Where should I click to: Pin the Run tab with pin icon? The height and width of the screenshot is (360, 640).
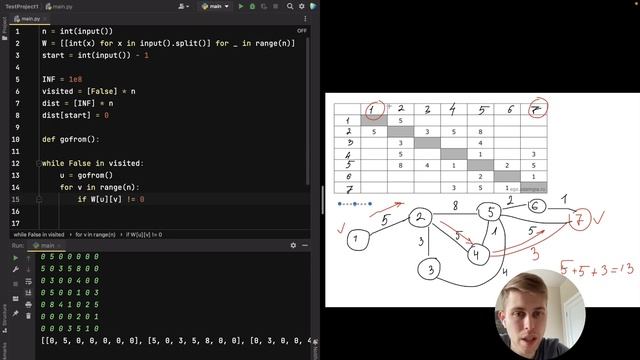(x=16, y=313)
